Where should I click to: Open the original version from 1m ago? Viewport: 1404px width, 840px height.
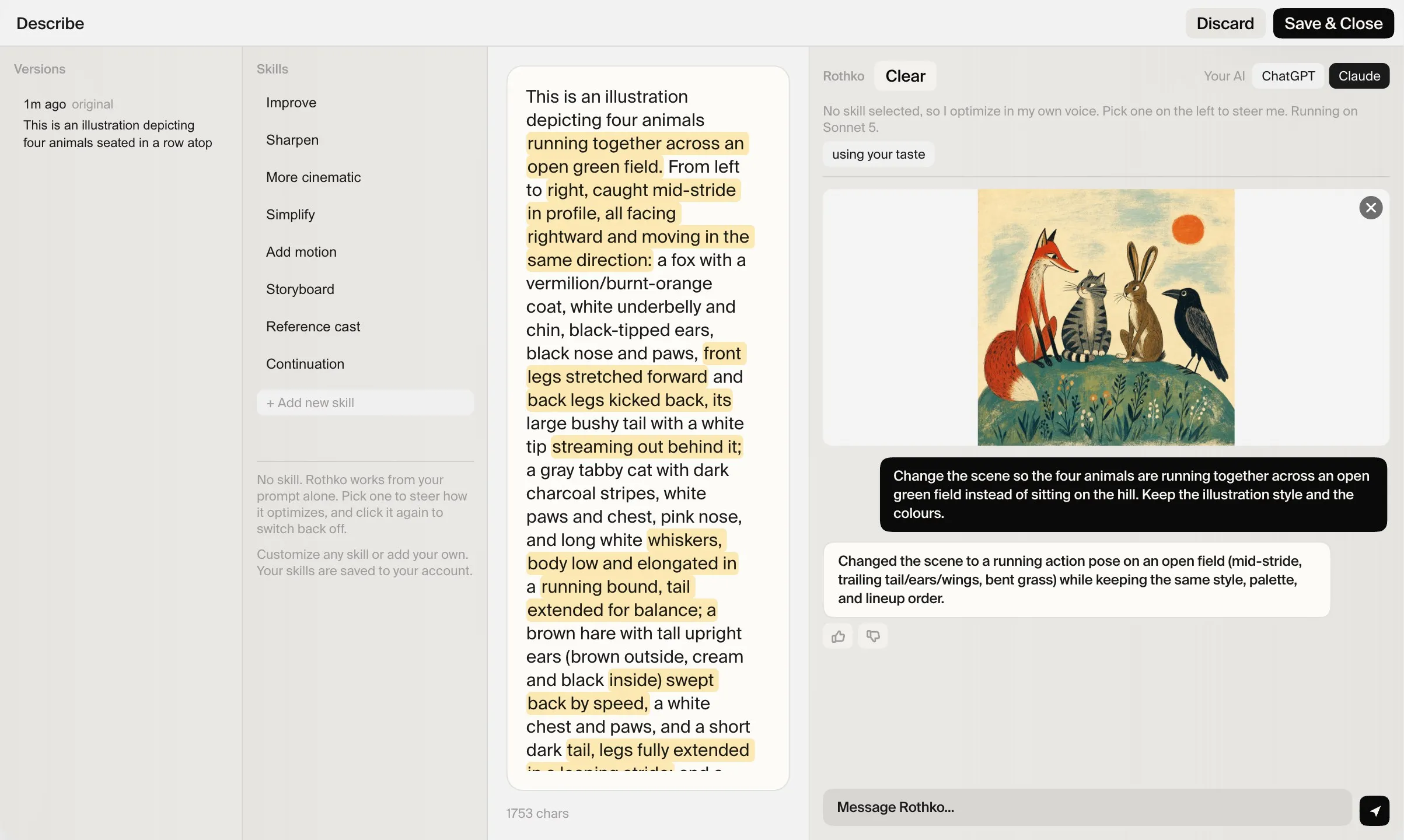pos(121,124)
